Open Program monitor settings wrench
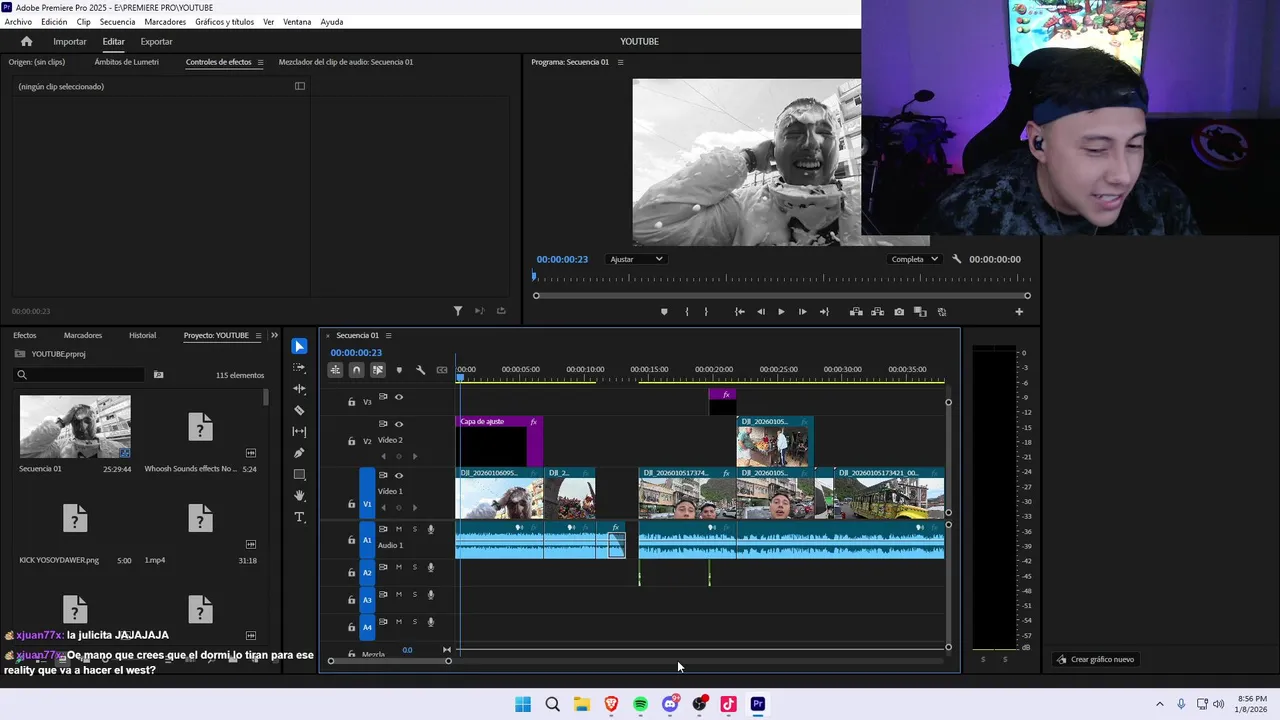The height and width of the screenshot is (720, 1280). pos(956,259)
